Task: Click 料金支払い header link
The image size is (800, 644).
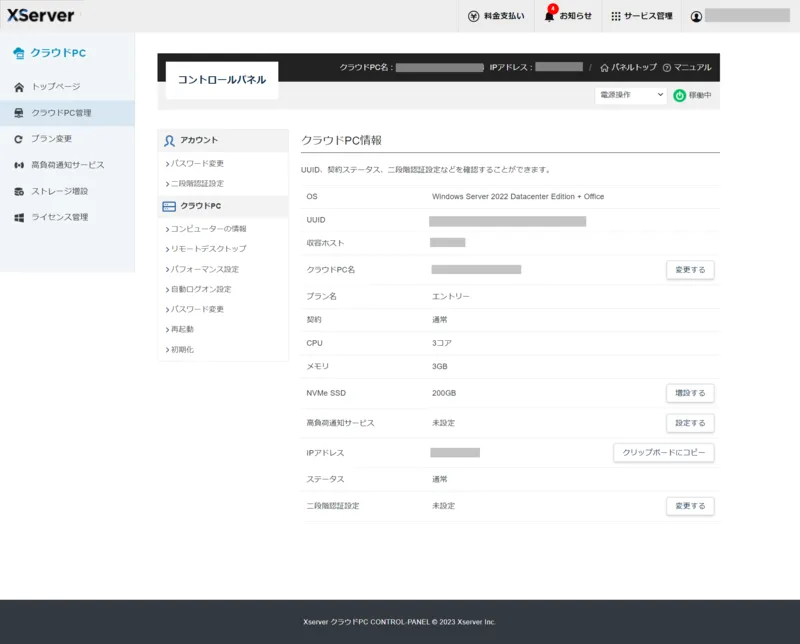Action: 496,16
